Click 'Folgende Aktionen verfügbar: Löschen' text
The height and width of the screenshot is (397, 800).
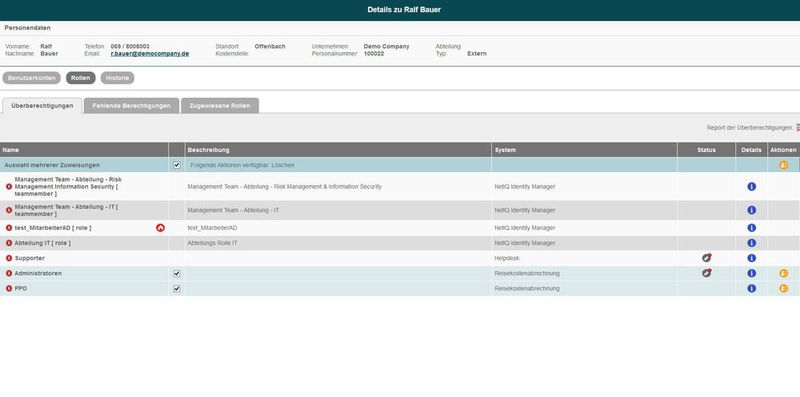click(x=242, y=165)
